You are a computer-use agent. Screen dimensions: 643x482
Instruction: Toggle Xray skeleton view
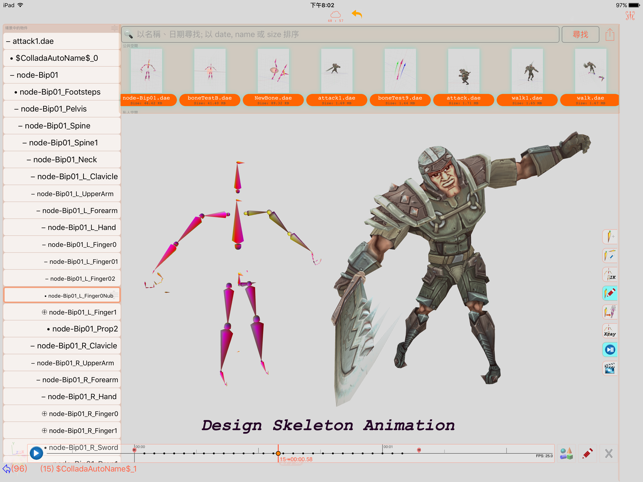point(609,331)
